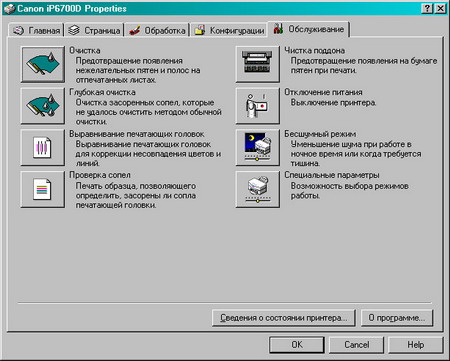
Task: Confirm with the OK button
Action: 297,345
